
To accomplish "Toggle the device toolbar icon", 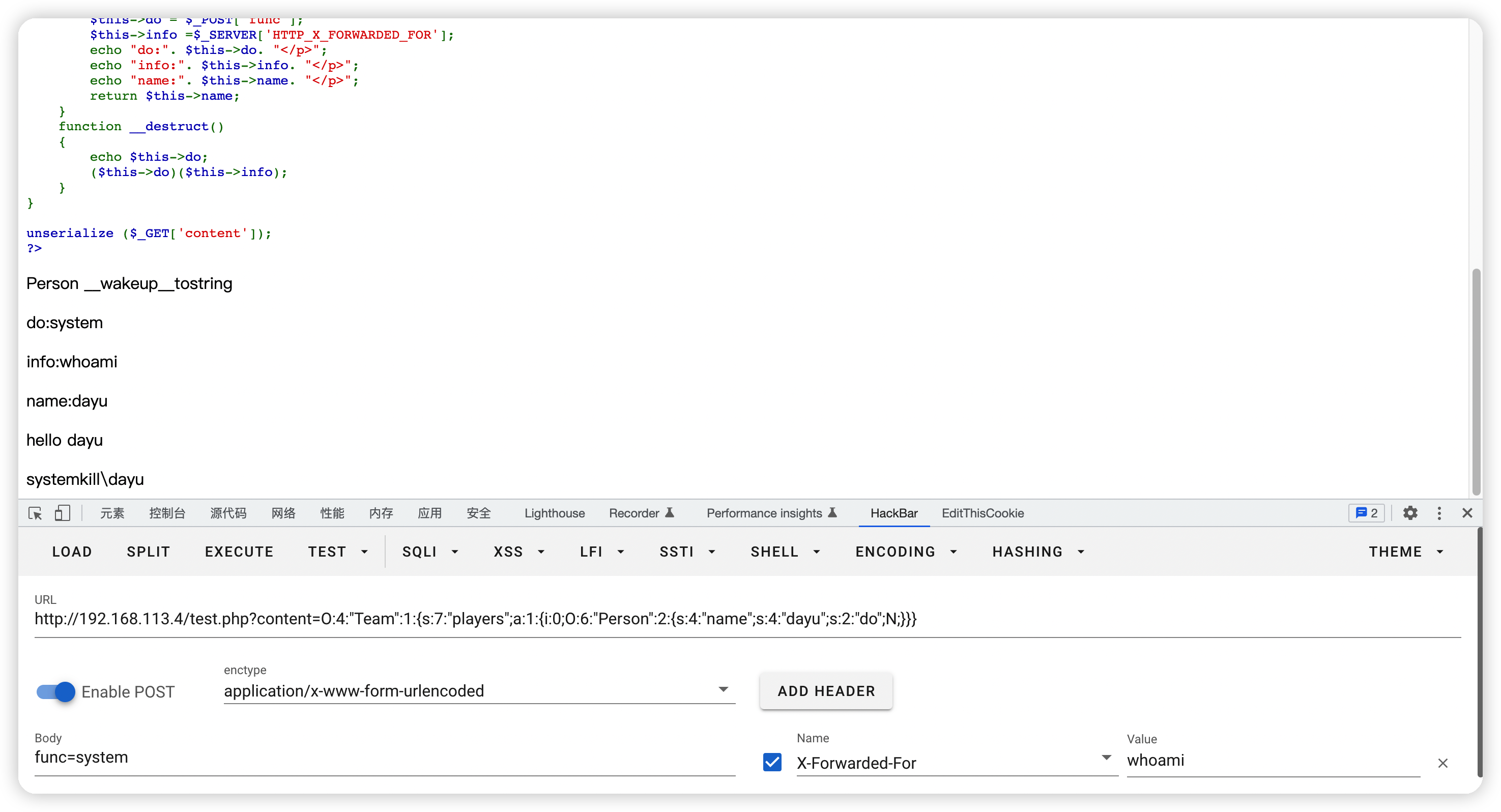I will [62, 513].
